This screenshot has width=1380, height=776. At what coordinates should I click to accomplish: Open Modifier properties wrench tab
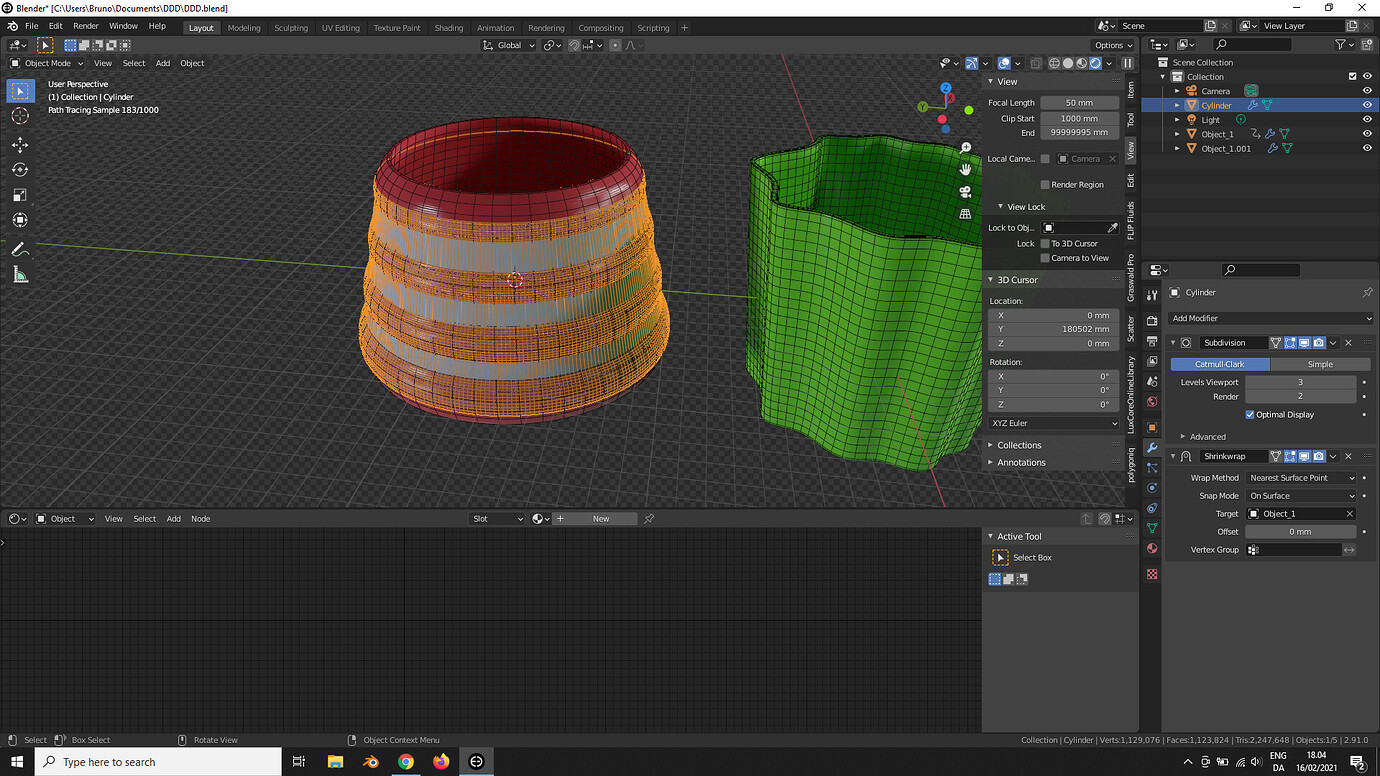1152,447
